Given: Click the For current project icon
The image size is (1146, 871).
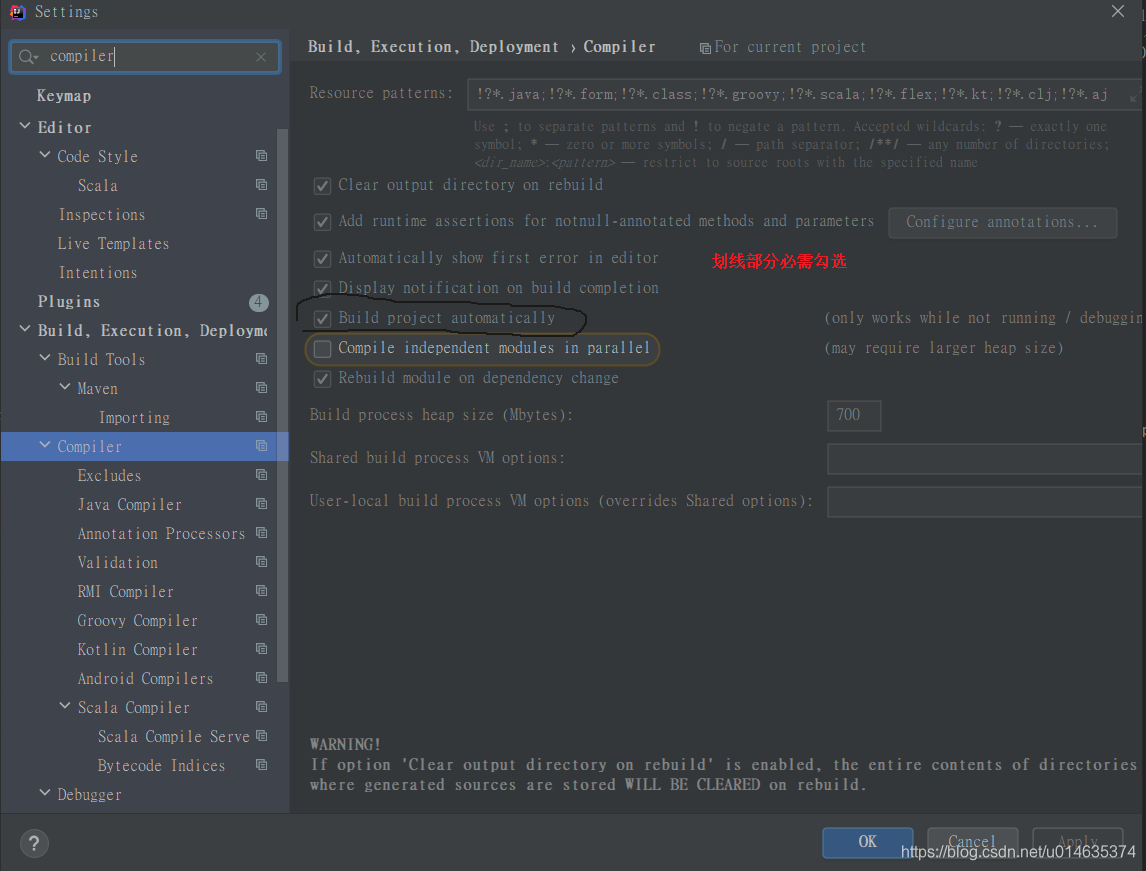Looking at the screenshot, I should tap(705, 48).
